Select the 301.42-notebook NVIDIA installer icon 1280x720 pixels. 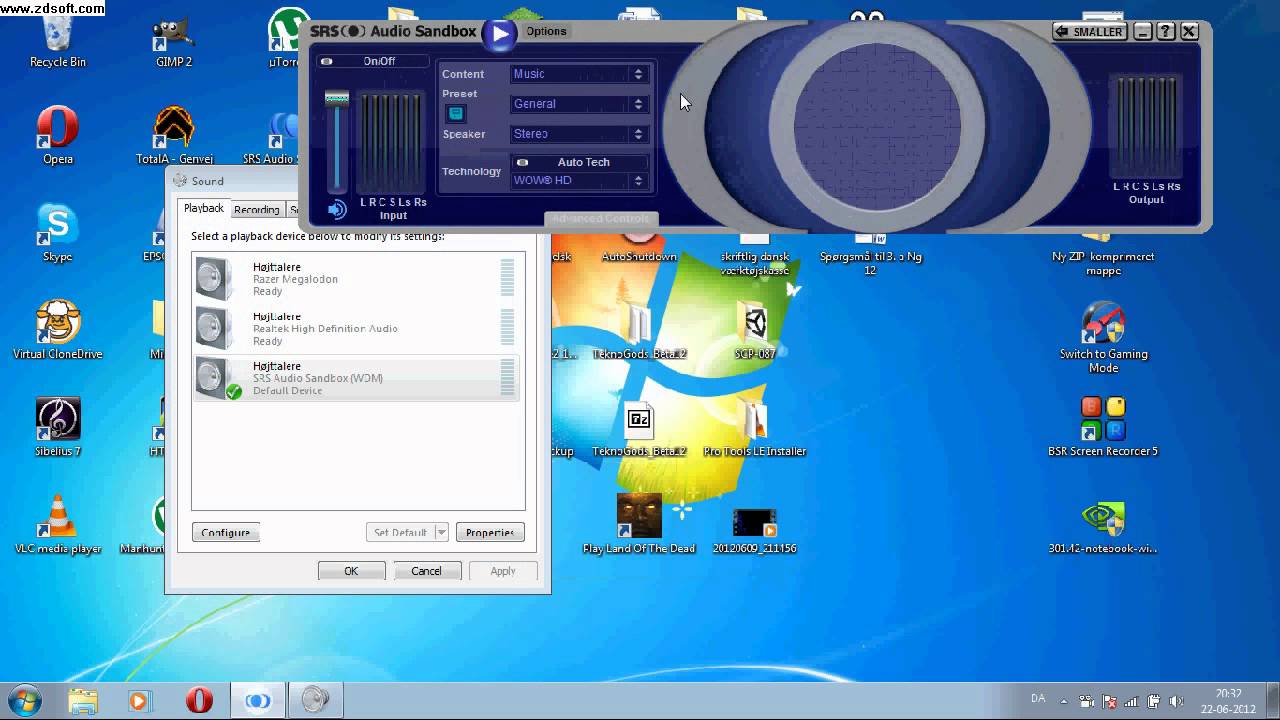[1103, 527]
